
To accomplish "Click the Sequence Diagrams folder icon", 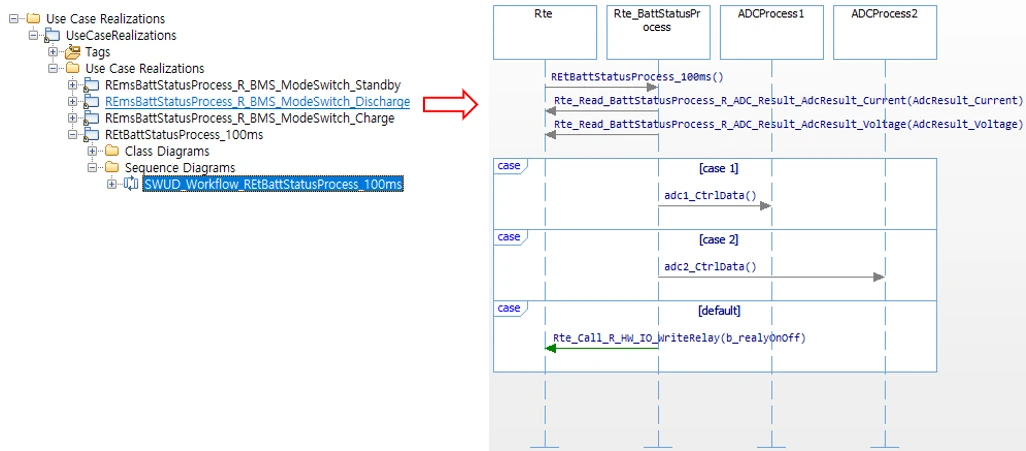I will pyautogui.click(x=112, y=168).
